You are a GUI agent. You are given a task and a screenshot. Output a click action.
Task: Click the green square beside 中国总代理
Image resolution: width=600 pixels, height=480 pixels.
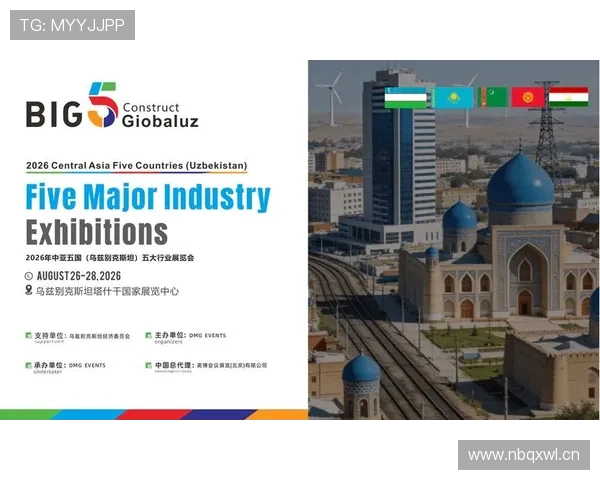pos(147,366)
